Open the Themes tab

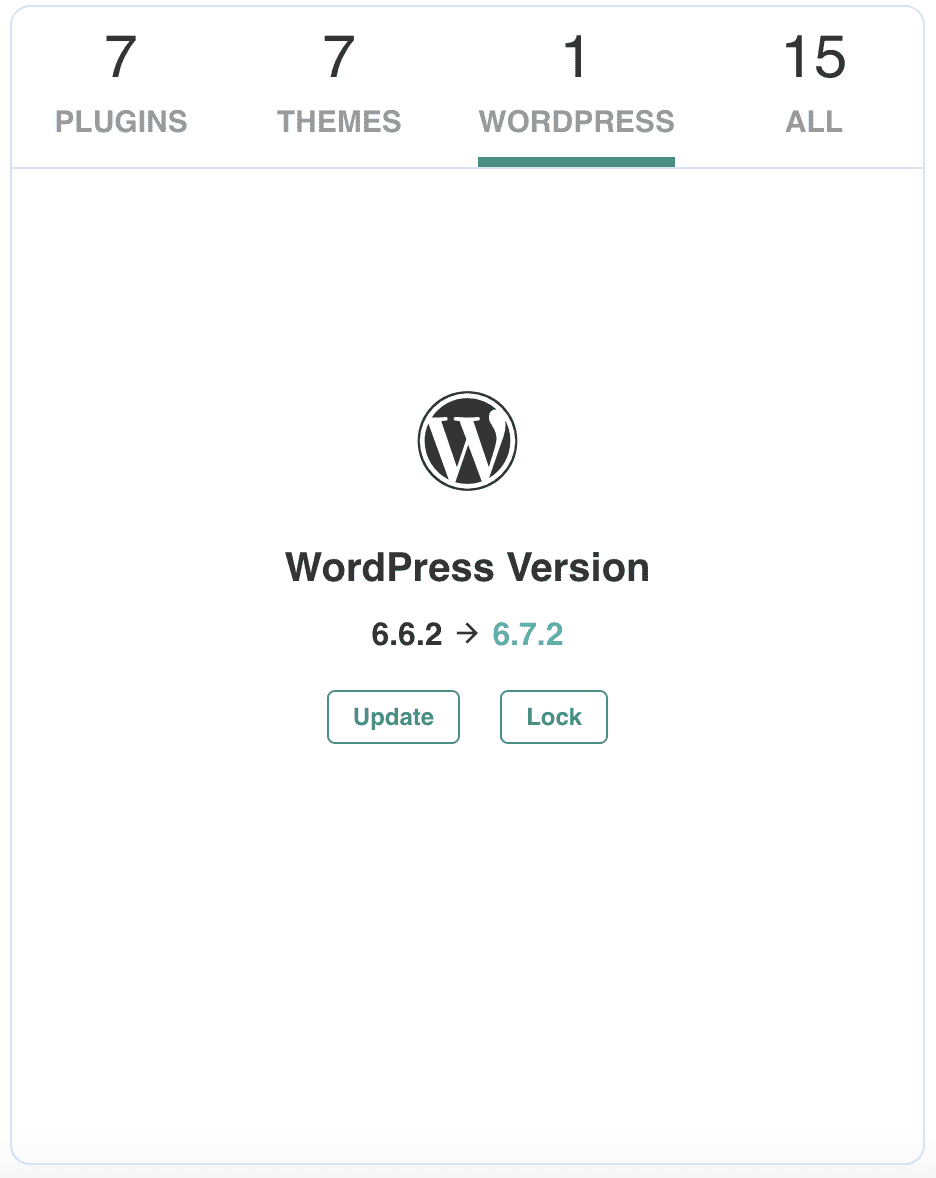coord(339,87)
